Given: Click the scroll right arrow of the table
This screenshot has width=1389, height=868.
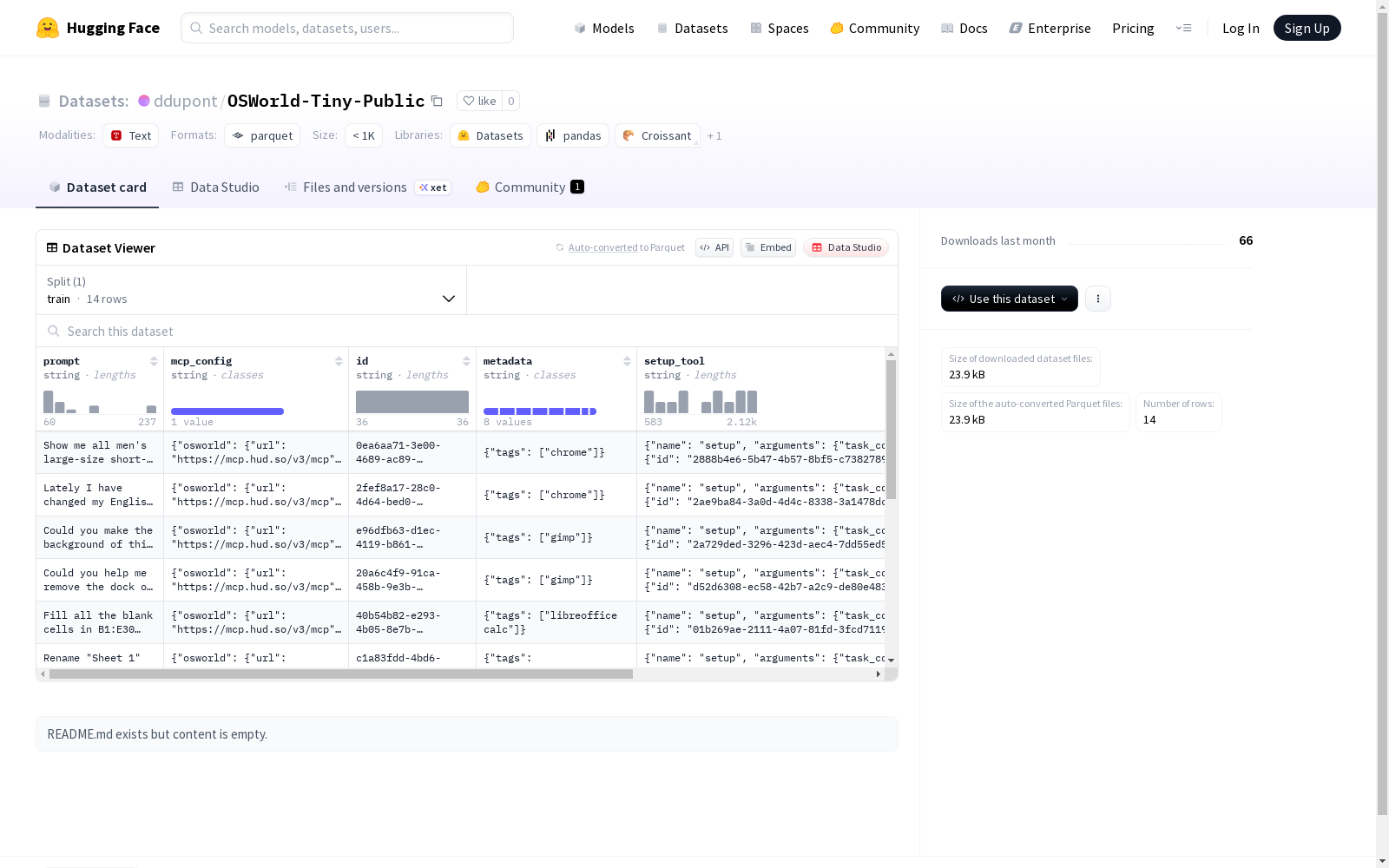Looking at the screenshot, I should point(878,674).
